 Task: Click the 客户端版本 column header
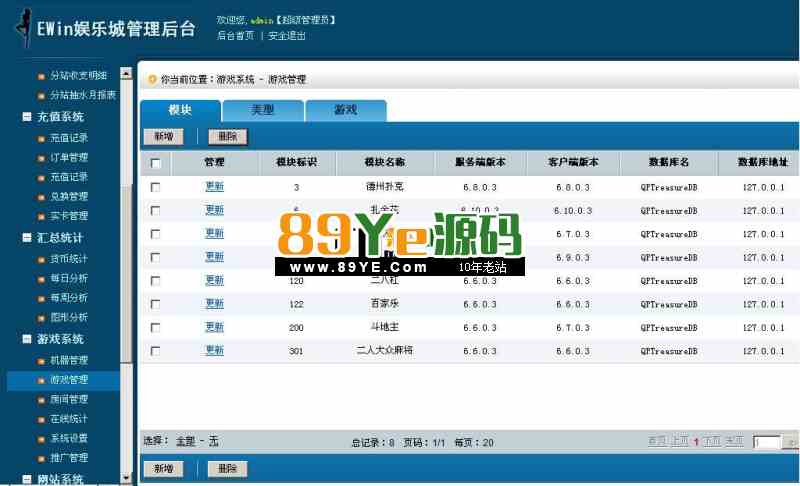click(573, 163)
